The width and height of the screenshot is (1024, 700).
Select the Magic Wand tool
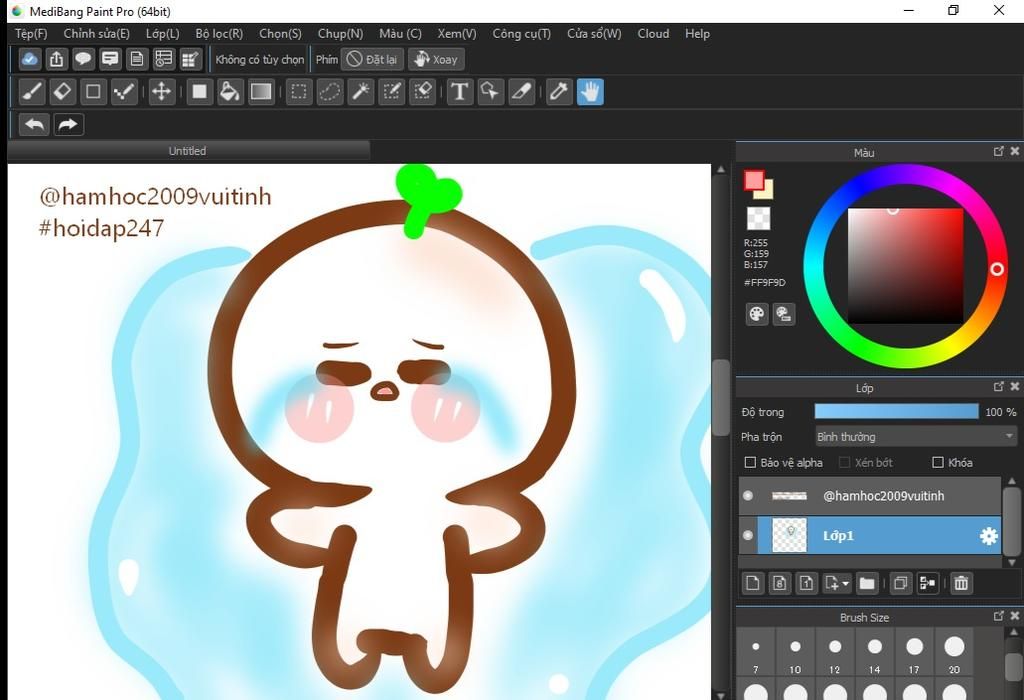point(360,92)
